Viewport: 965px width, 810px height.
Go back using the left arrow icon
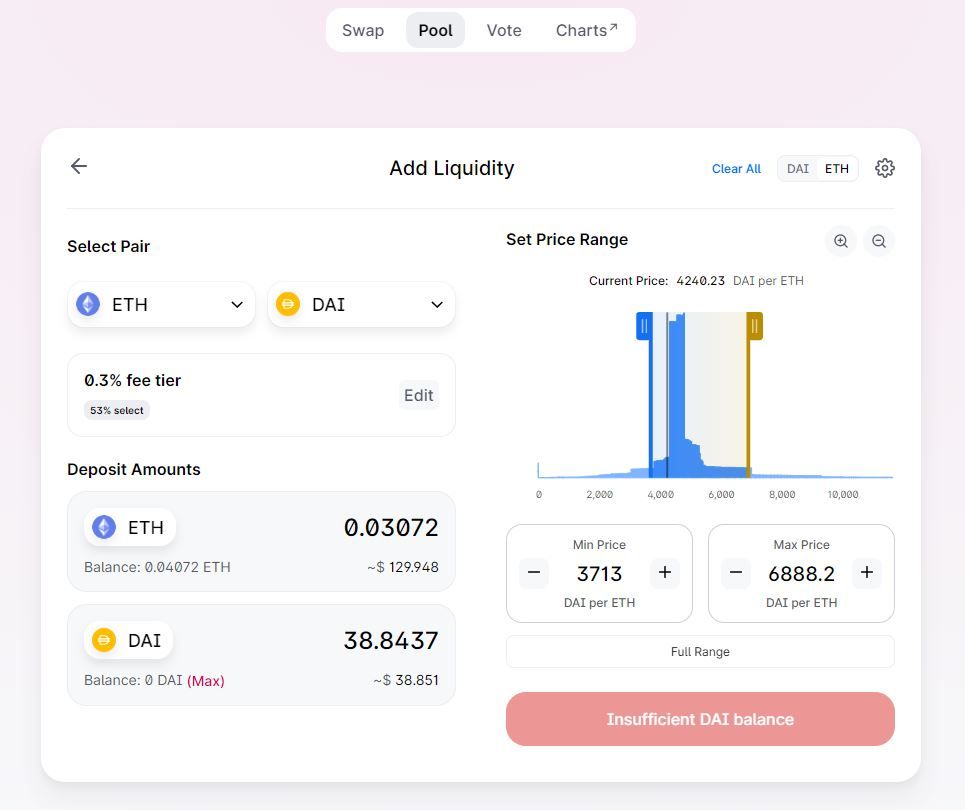(x=79, y=166)
